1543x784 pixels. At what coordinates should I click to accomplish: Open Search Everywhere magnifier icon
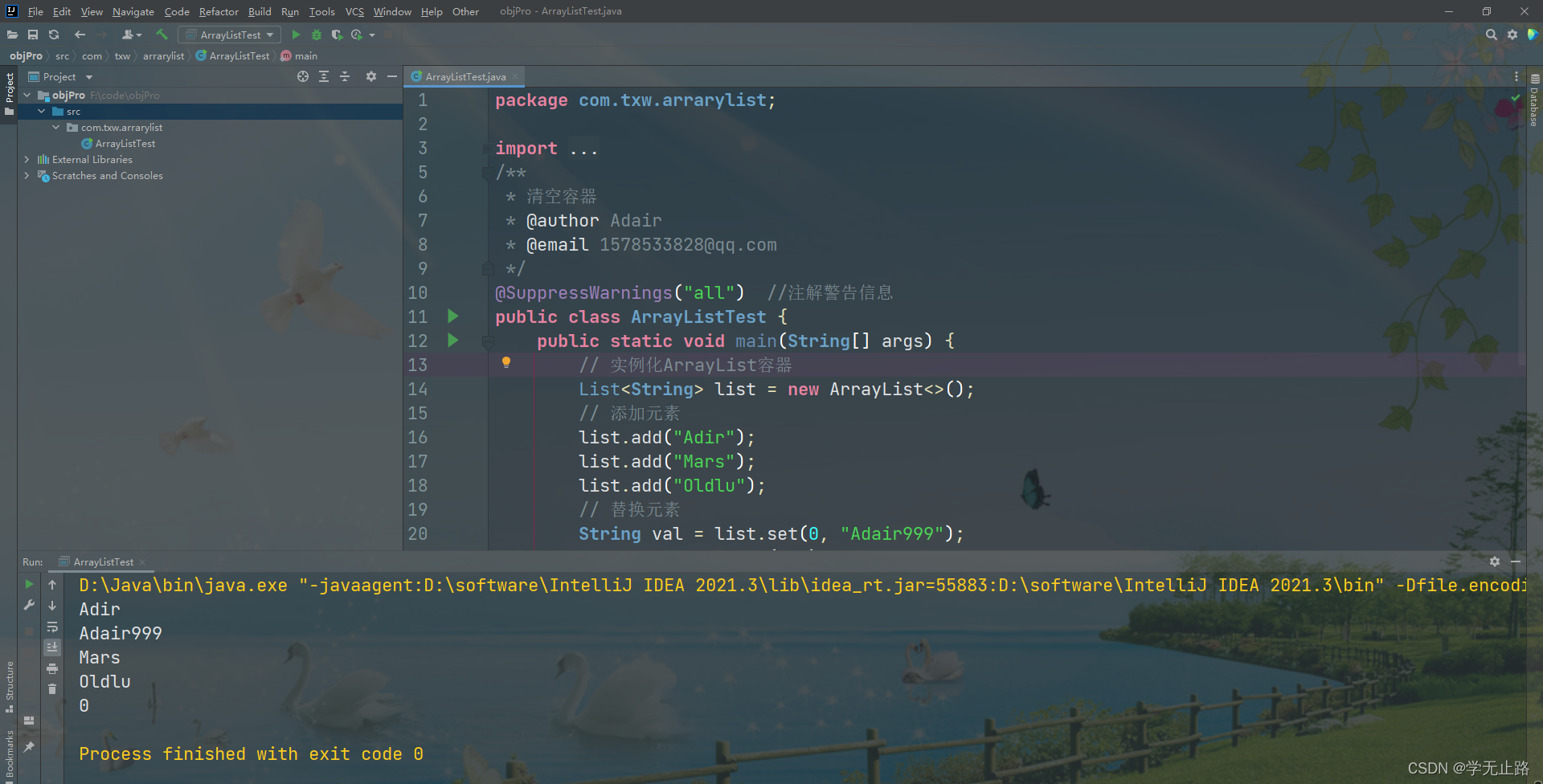click(x=1492, y=35)
